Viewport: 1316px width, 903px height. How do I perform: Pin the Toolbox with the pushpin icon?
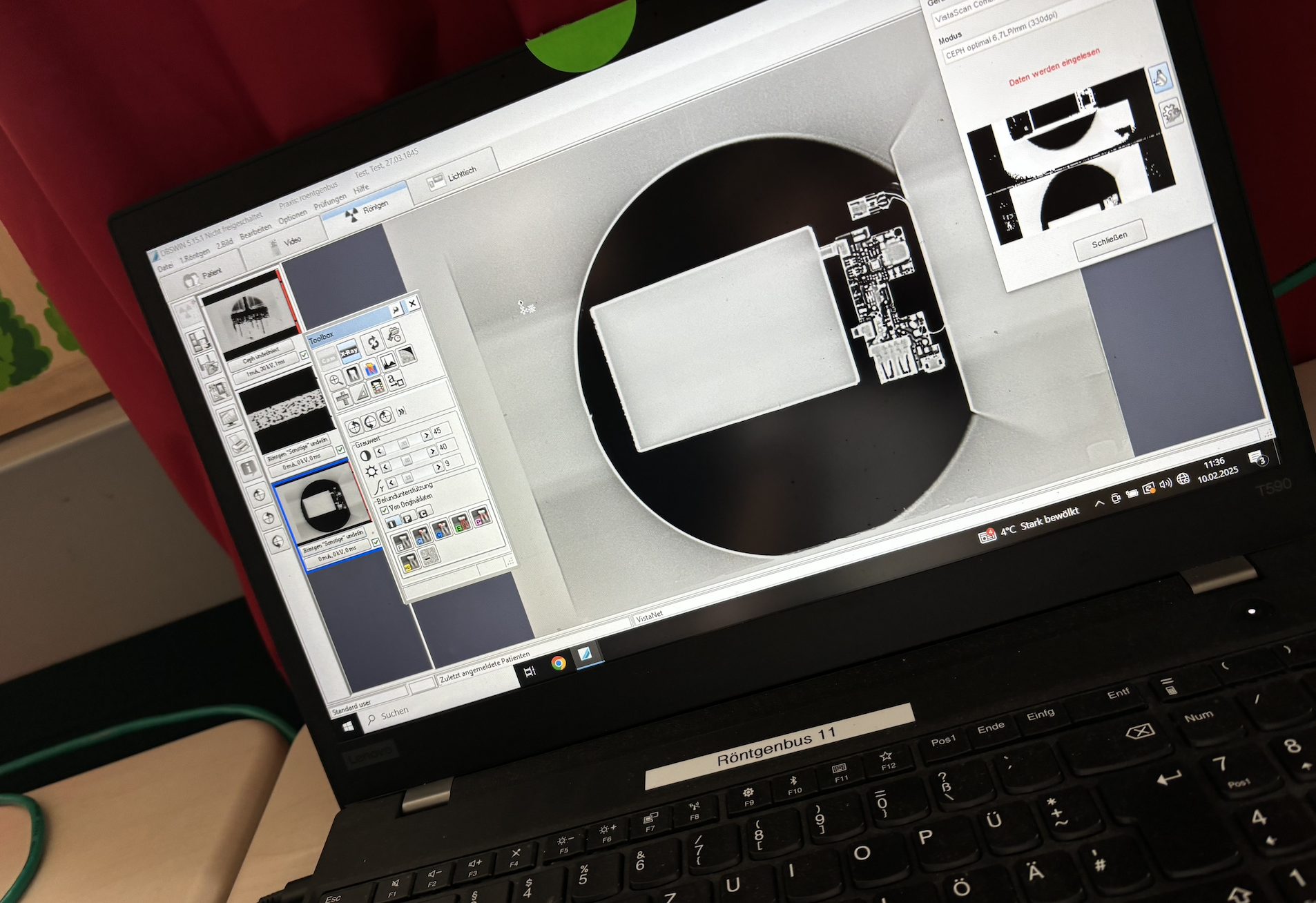(396, 310)
